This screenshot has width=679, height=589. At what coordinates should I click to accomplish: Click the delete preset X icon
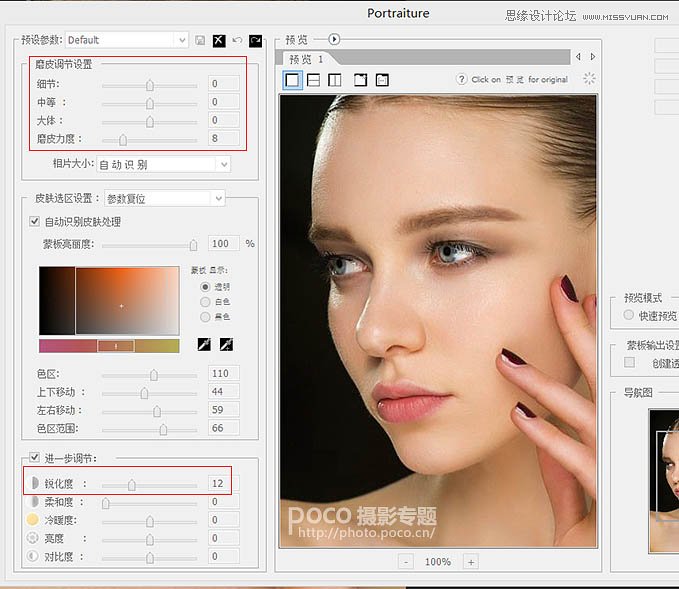point(219,40)
